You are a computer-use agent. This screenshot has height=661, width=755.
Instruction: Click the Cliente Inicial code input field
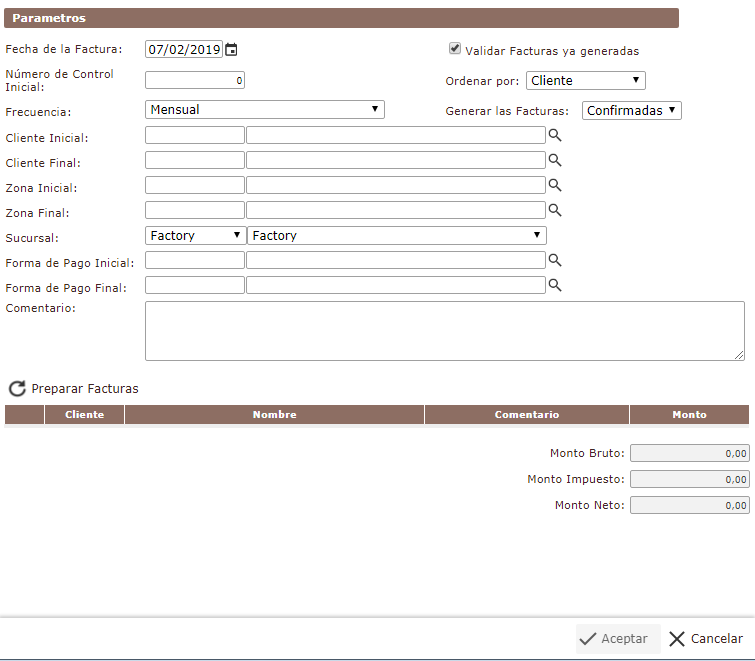coord(195,135)
